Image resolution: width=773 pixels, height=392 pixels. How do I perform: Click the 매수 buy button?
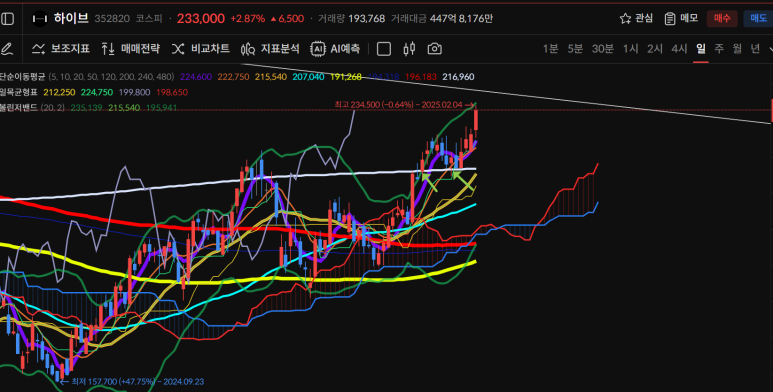point(722,19)
